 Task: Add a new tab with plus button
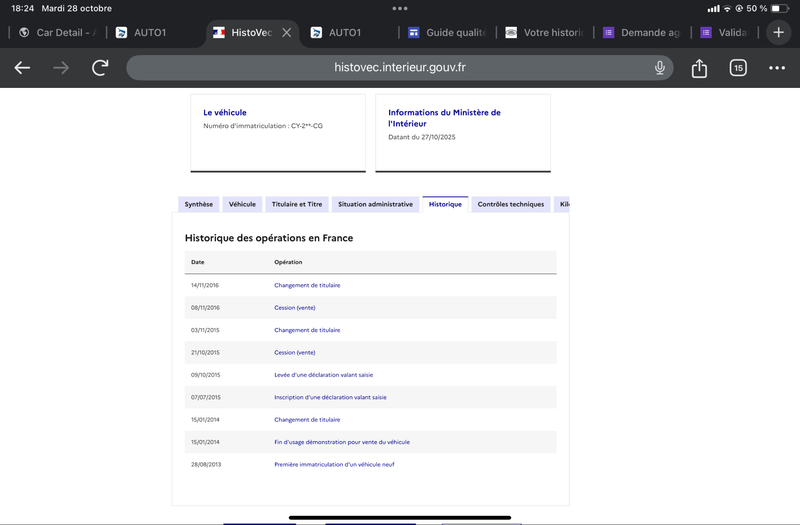point(779,32)
